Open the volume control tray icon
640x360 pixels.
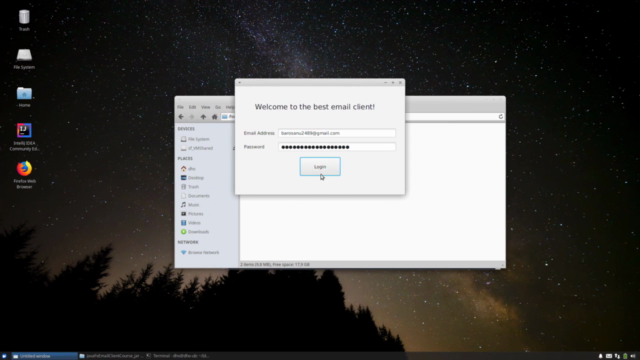point(633,356)
